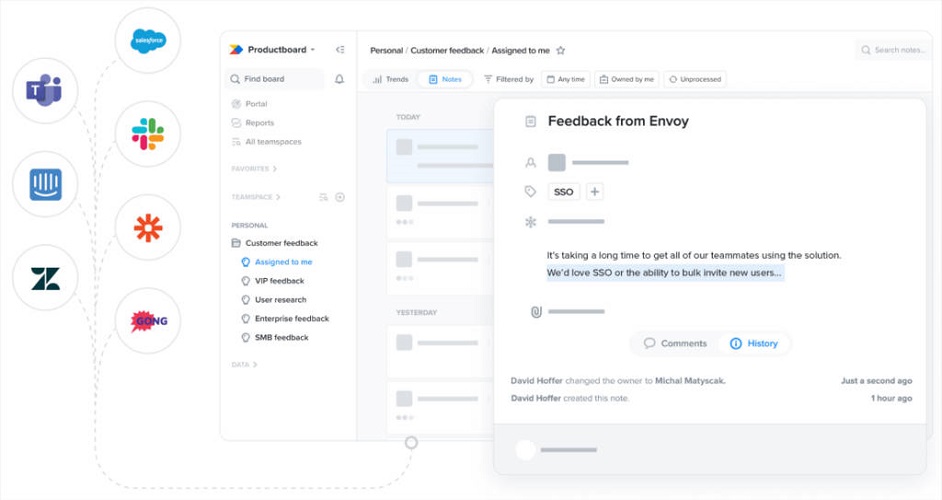Click the Zendesk integration icon
Image resolution: width=942 pixels, height=500 pixels.
[x=45, y=278]
